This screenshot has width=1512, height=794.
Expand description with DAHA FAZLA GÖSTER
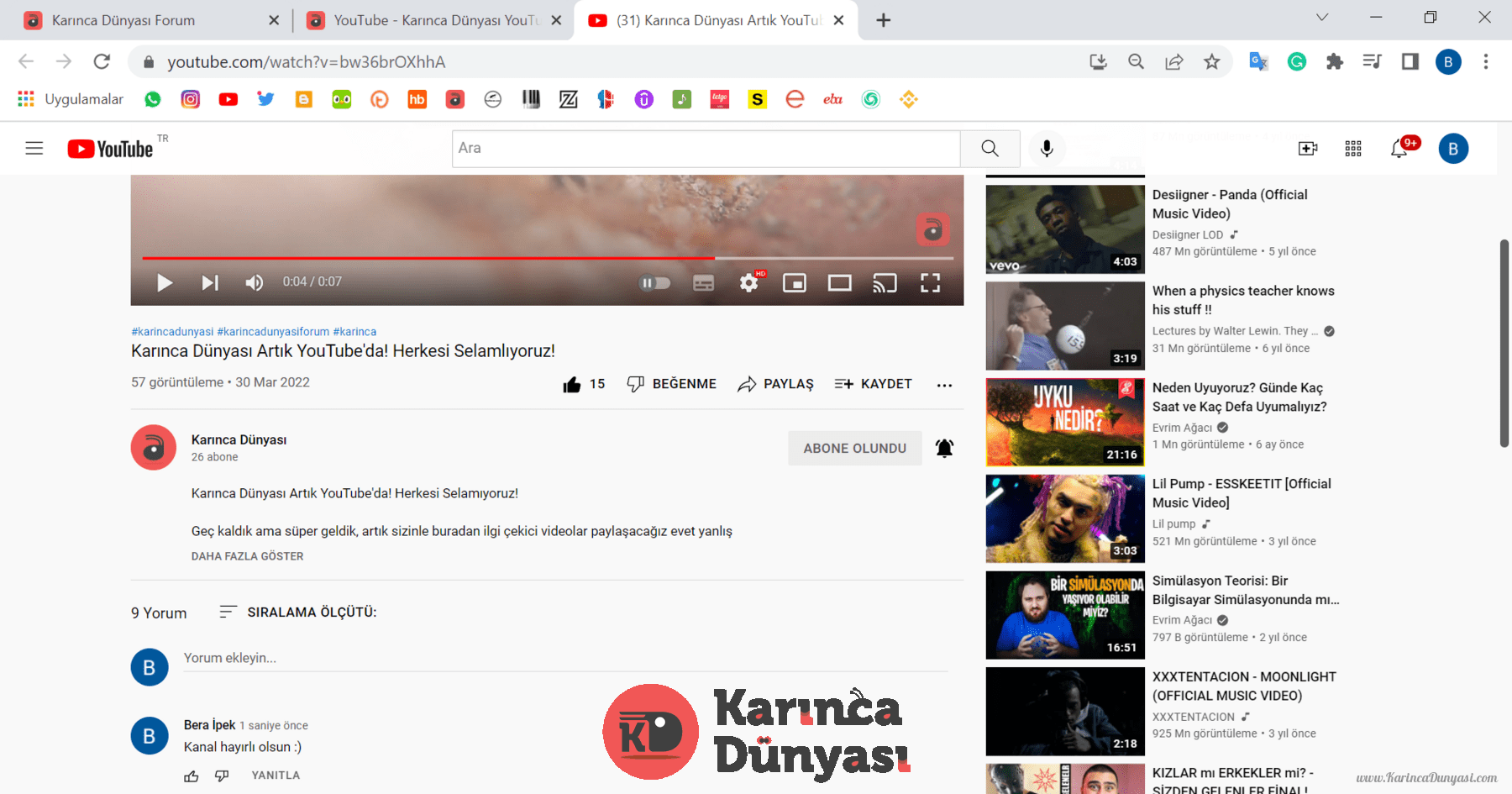point(248,556)
